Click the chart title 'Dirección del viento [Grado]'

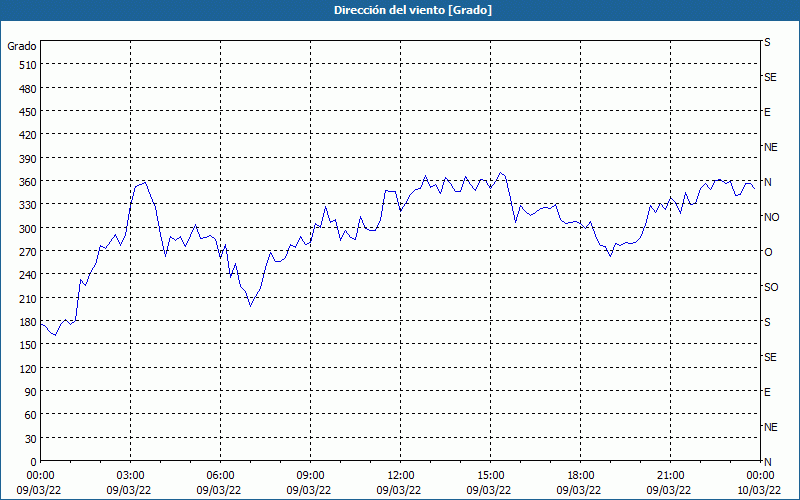(413, 10)
